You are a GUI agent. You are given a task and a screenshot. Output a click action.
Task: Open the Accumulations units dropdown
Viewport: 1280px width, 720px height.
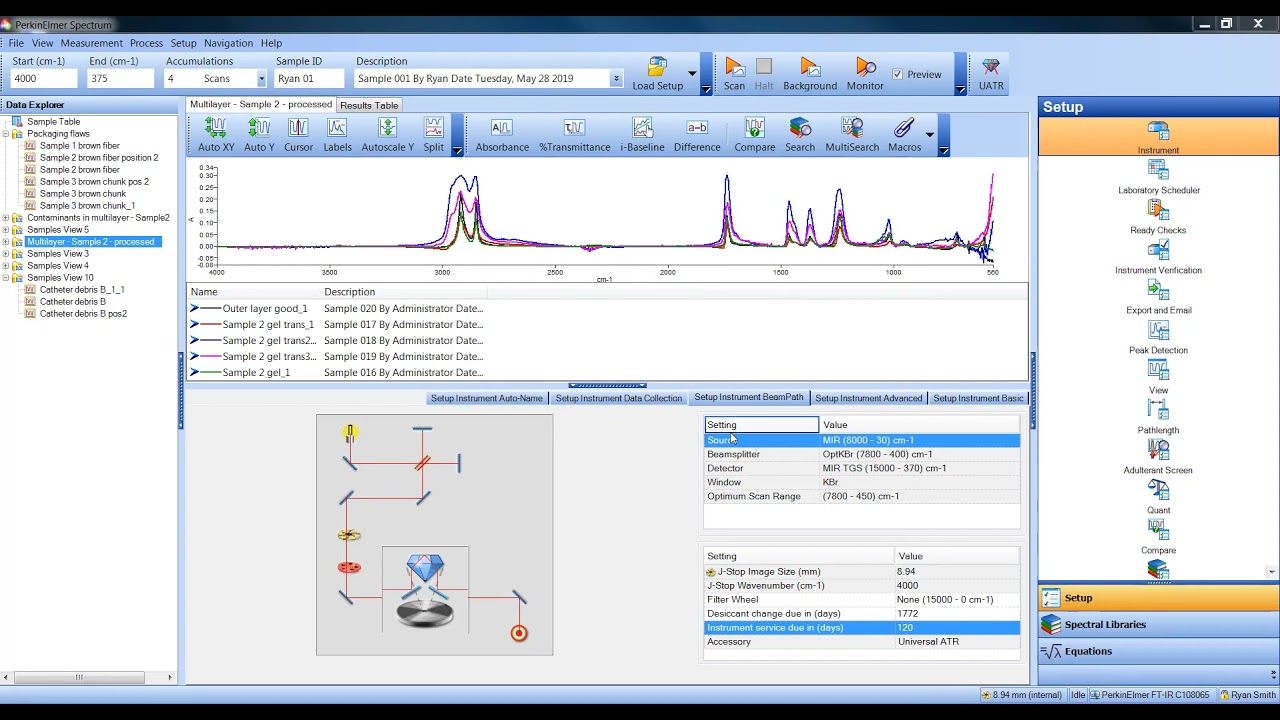point(261,79)
